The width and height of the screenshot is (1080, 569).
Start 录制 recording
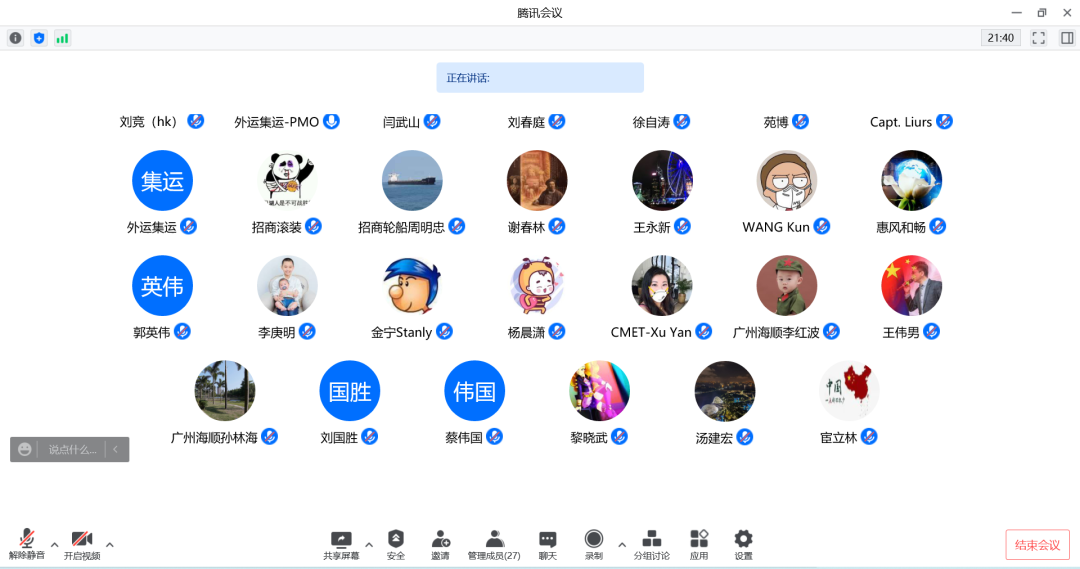click(594, 544)
